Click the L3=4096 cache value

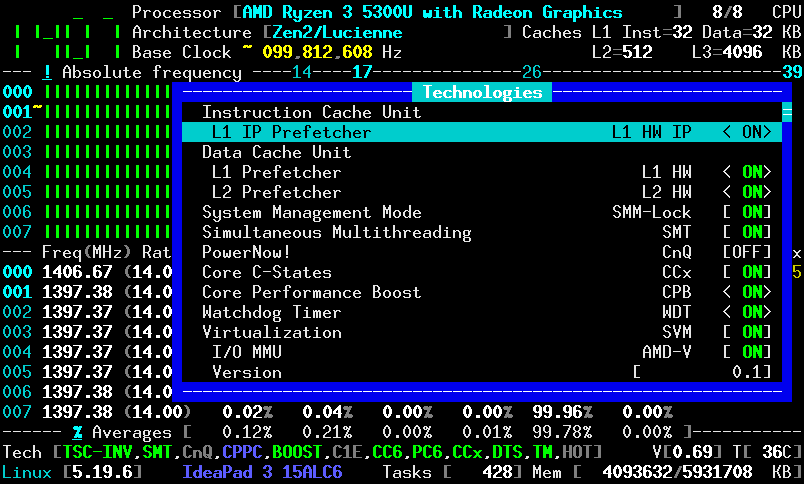(x=727, y=52)
